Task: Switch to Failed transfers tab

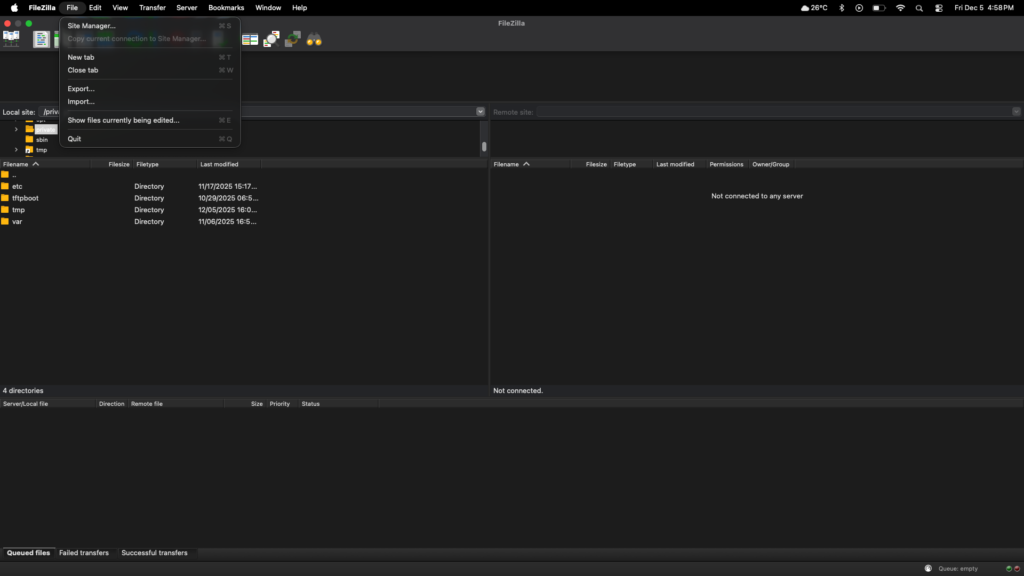Action: coord(84,553)
